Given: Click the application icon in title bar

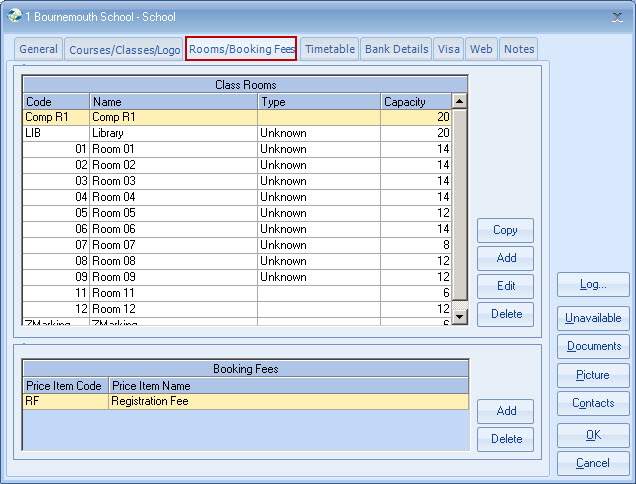Looking at the screenshot, I should click(14, 16).
